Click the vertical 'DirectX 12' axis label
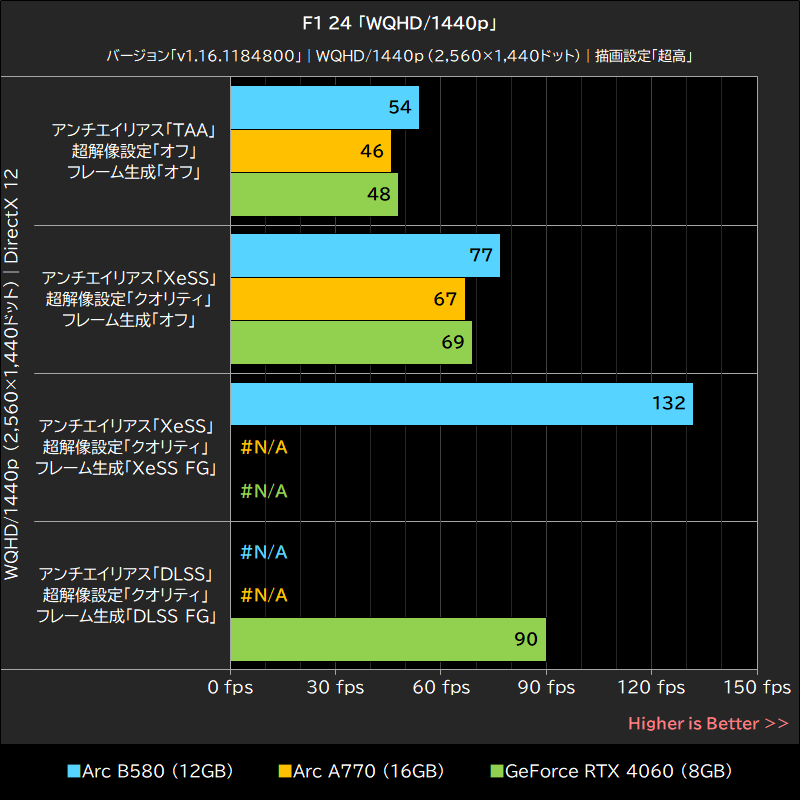 point(11,215)
